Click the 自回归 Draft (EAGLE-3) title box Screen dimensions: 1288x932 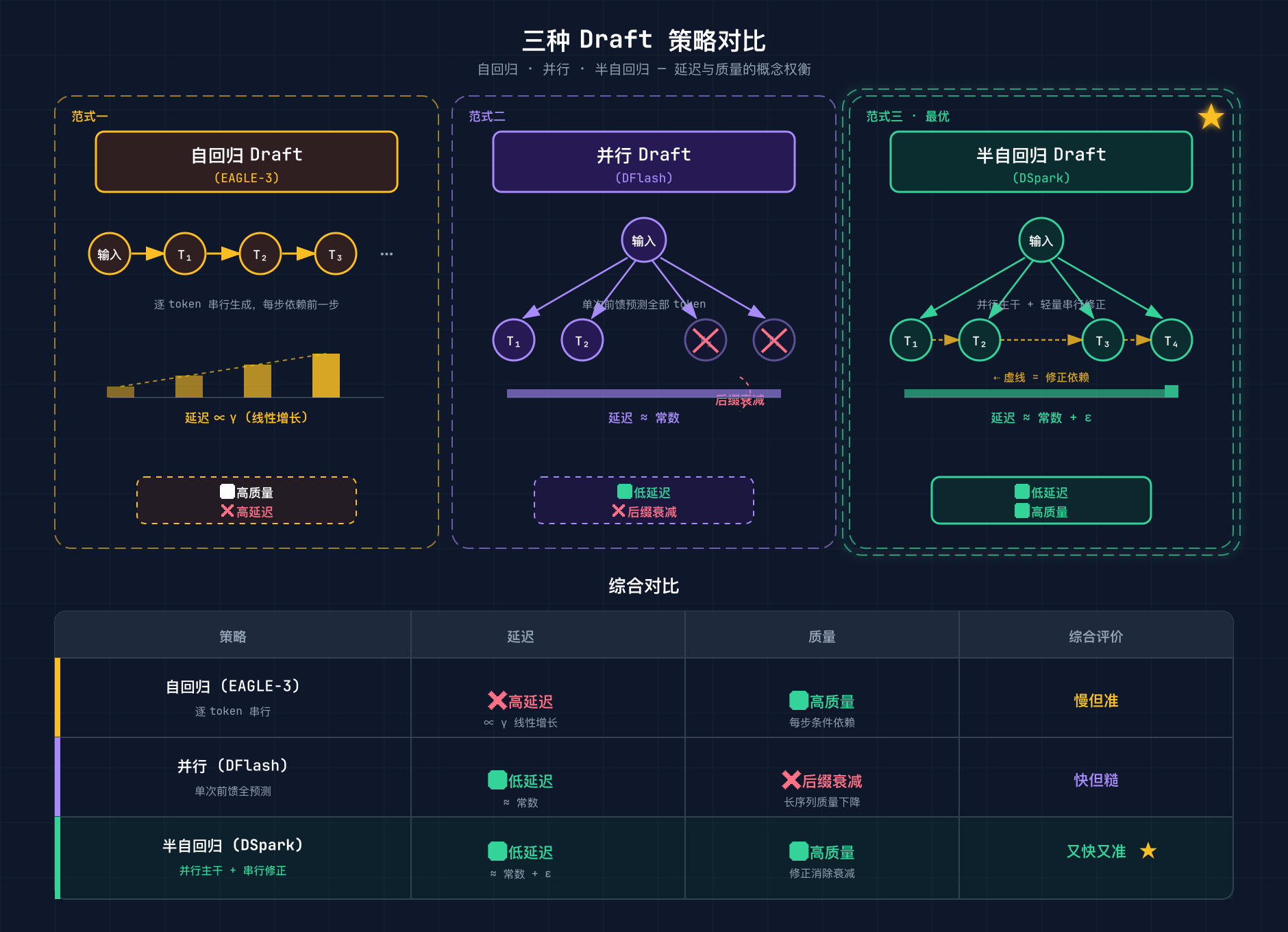(247, 162)
